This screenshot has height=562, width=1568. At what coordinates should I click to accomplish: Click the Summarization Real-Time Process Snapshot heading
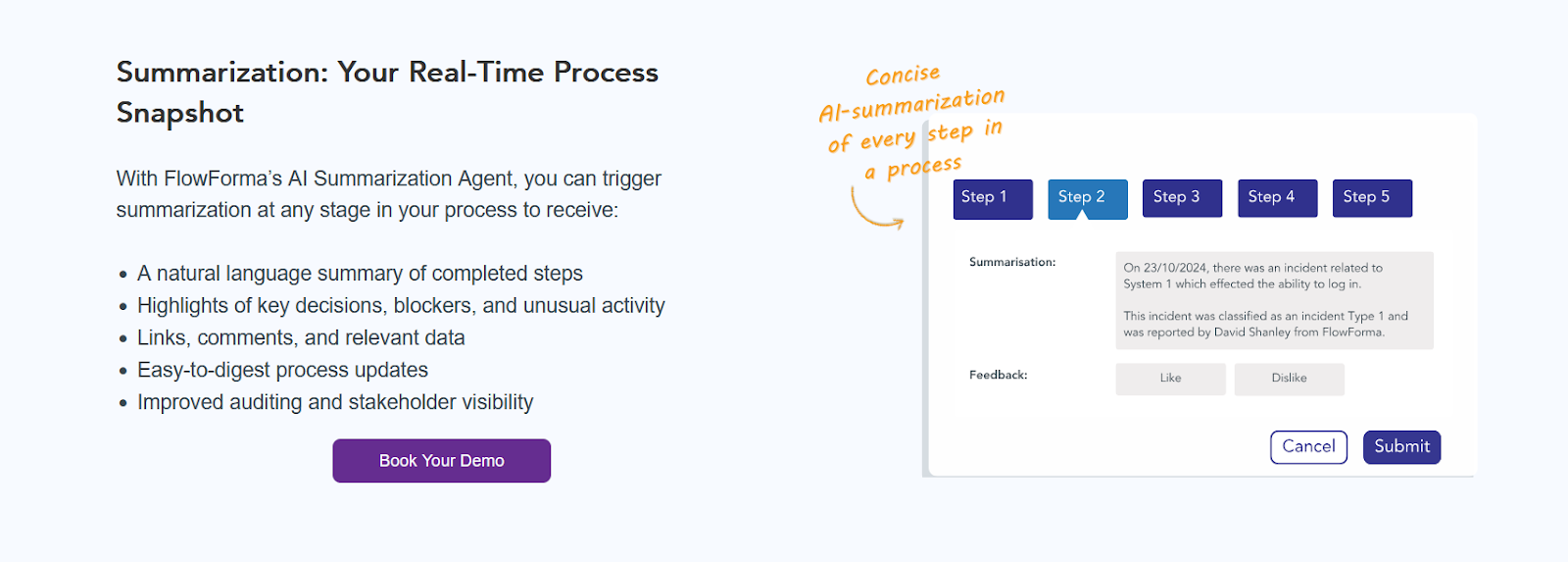tap(387, 92)
